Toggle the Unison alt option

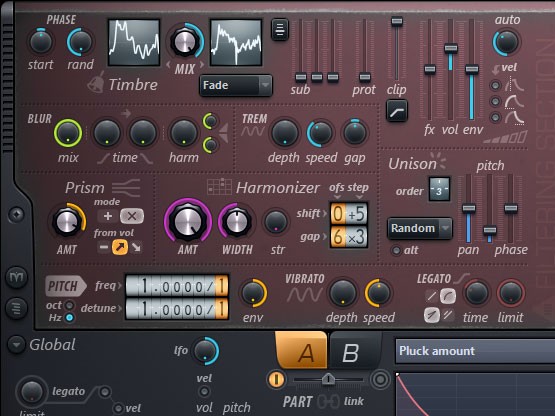click(396, 250)
